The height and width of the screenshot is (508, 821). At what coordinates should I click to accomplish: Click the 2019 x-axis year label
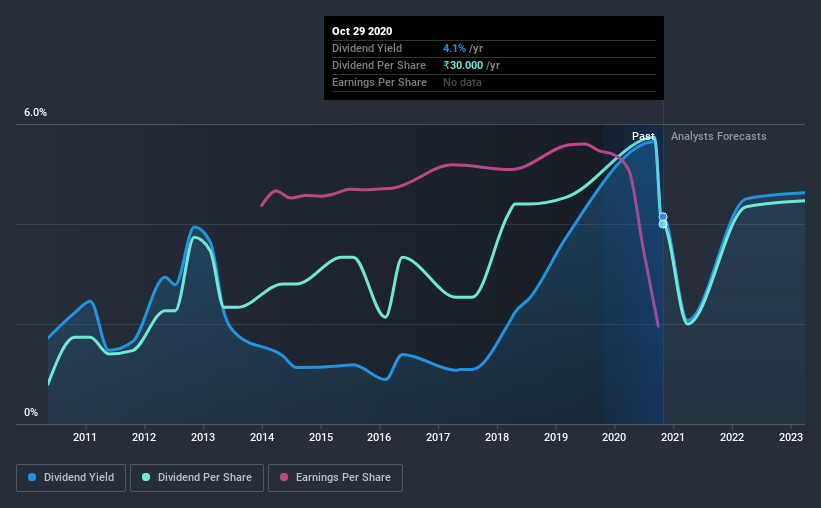[556, 437]
